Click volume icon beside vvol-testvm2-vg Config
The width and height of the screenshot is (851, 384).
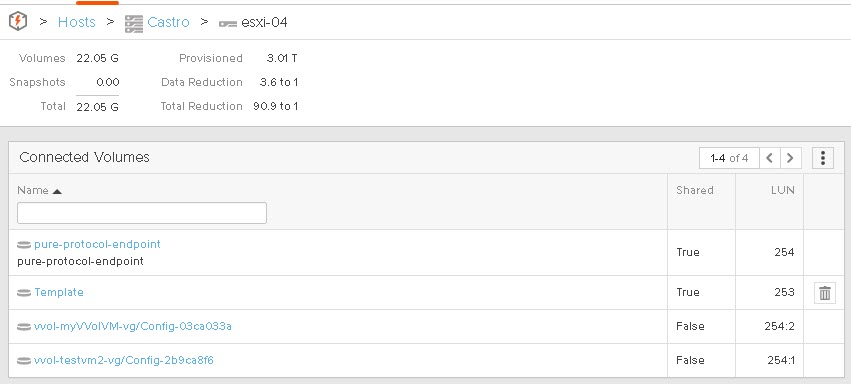pyautogui.click(x=24, y=361)
